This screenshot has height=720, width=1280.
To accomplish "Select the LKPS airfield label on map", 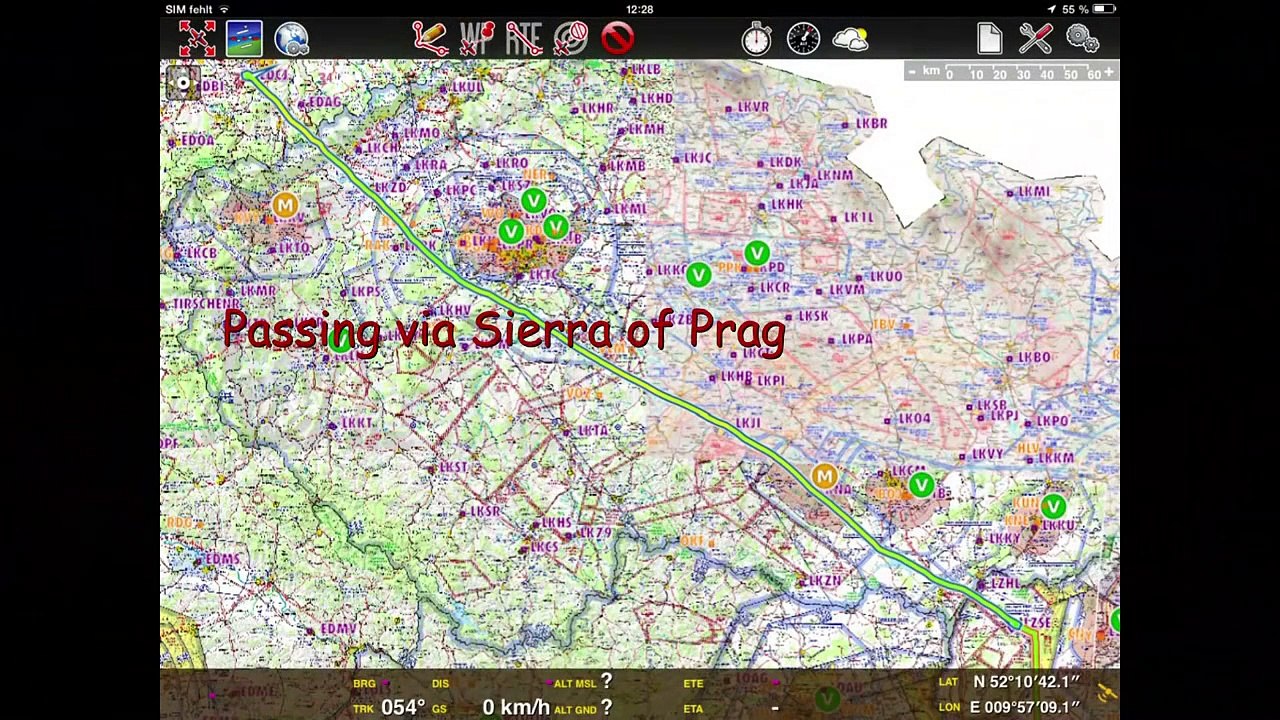I will (x=366, y=291).
